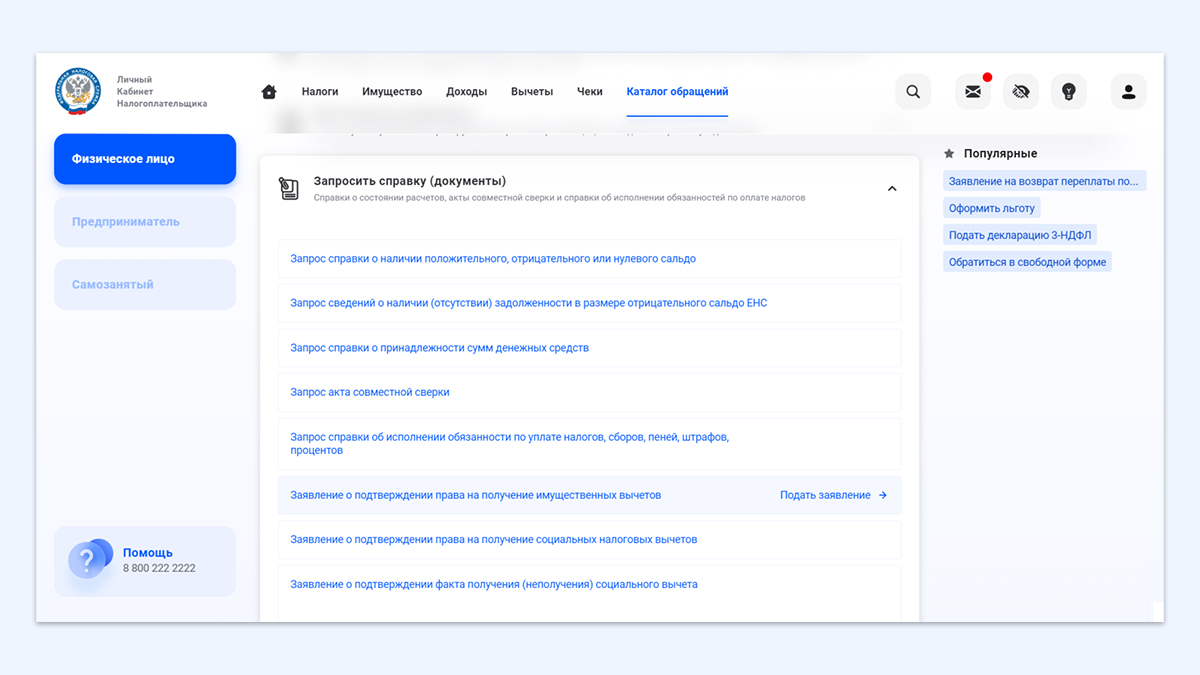Viewport: 1200px width, 675px height.
Task: Click popular link Обратиться в свободной форме
Action: click(x=1027, y=262)
